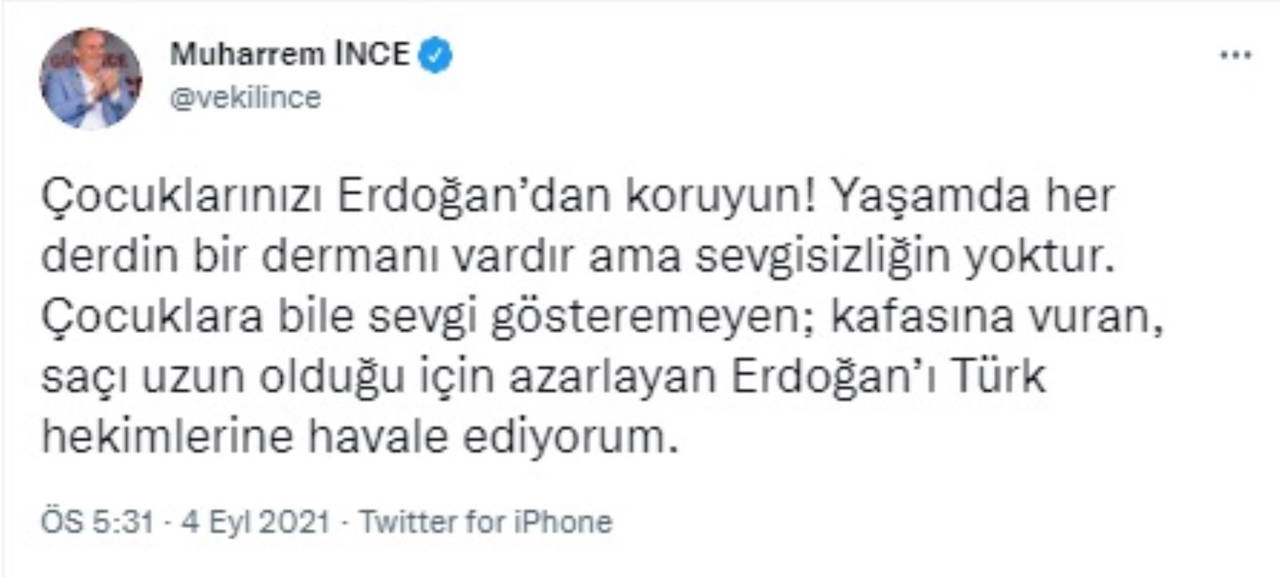Click the tweet line starting with saçı uzun

tap(543, 380)
